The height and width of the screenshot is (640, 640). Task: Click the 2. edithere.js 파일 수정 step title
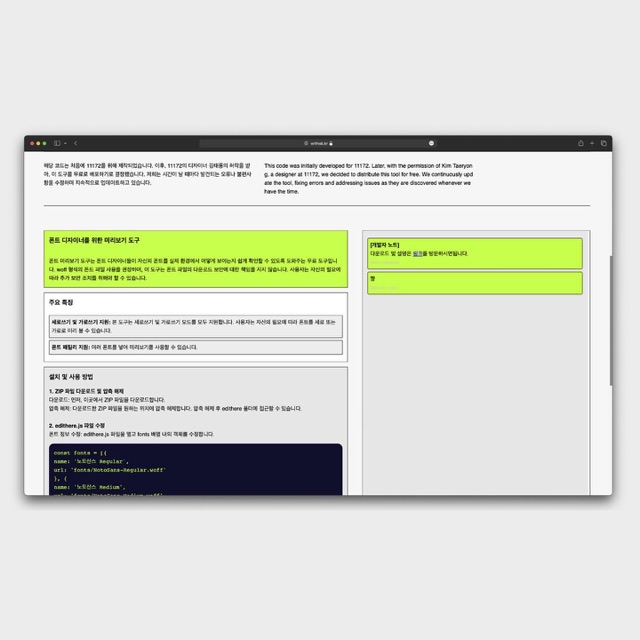(x=77, y=425)
